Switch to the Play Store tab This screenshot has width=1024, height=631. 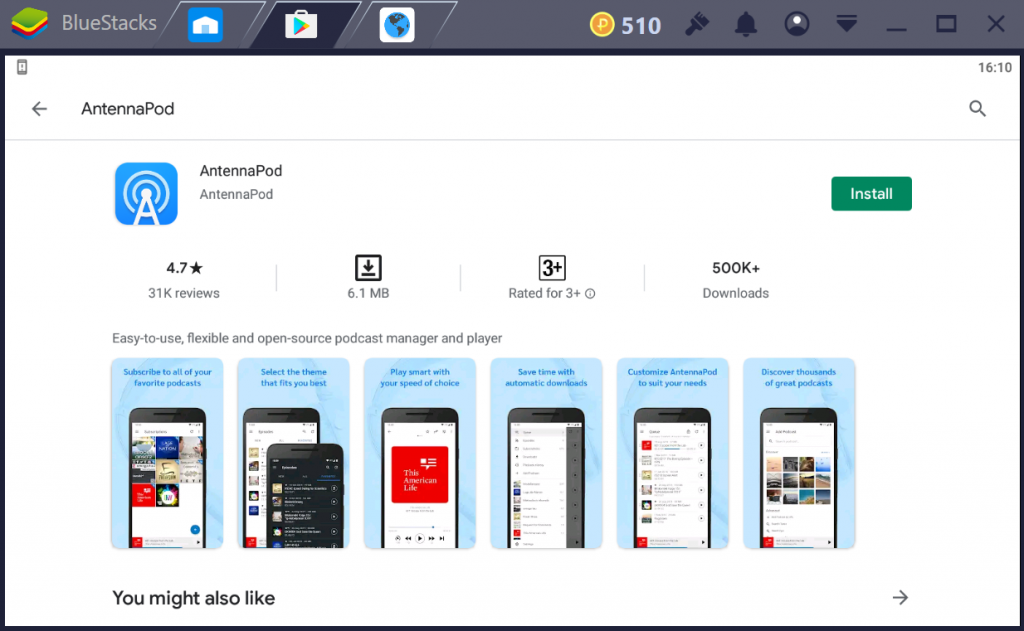[x=301, y=25]
